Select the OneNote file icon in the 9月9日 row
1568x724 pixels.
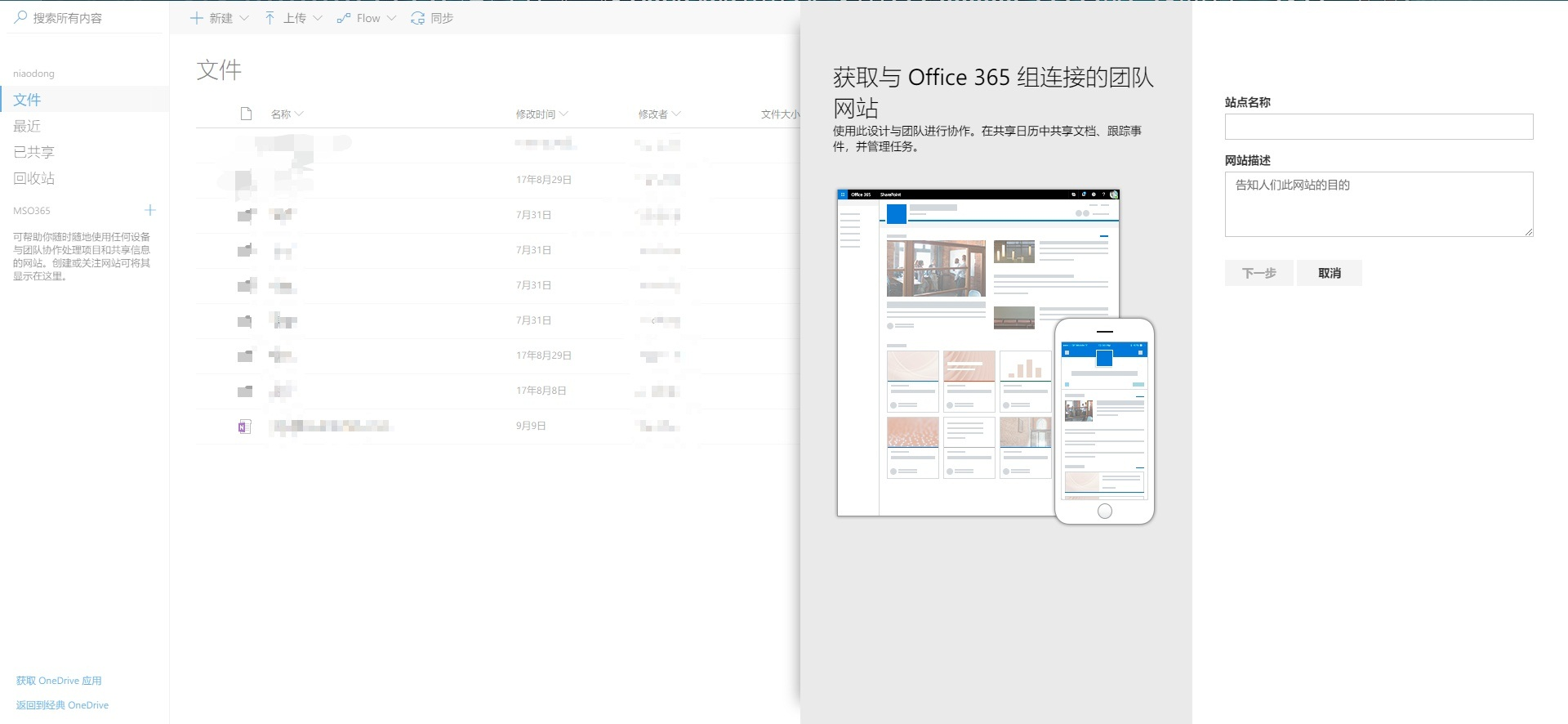(x=244, y=426)
